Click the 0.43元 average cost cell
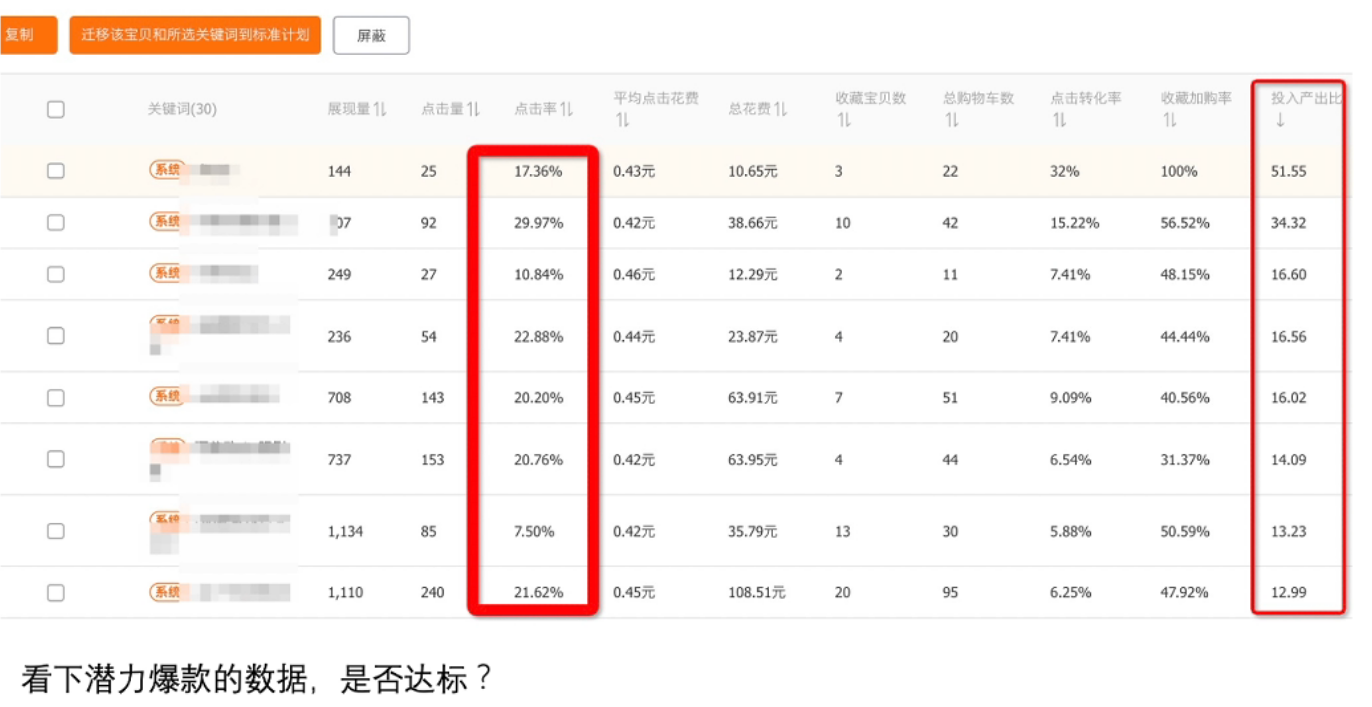Viewport: 1372px width, 707px height. pos(634,171)
